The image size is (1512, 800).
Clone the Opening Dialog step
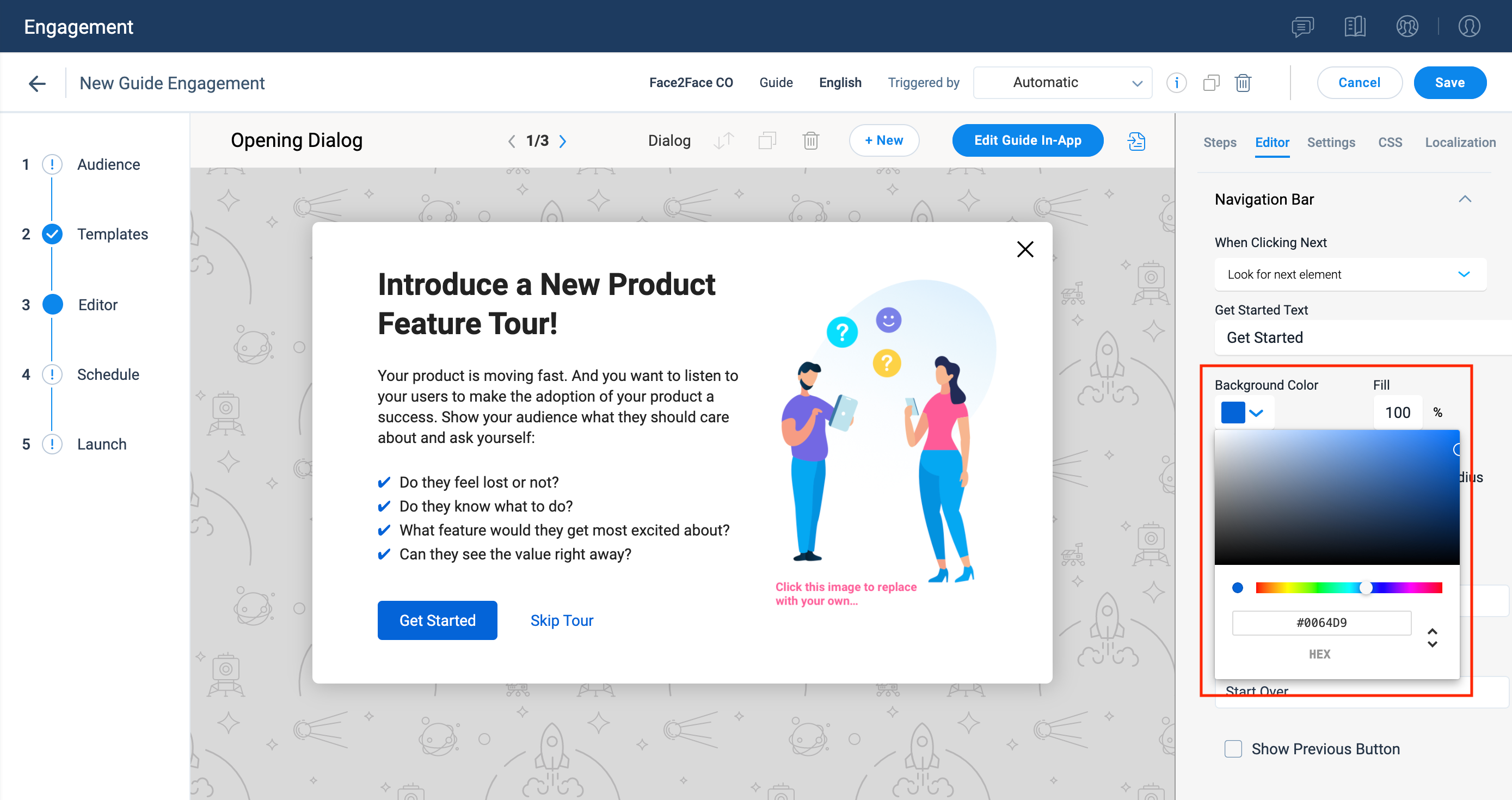click(x=767, y=141)
